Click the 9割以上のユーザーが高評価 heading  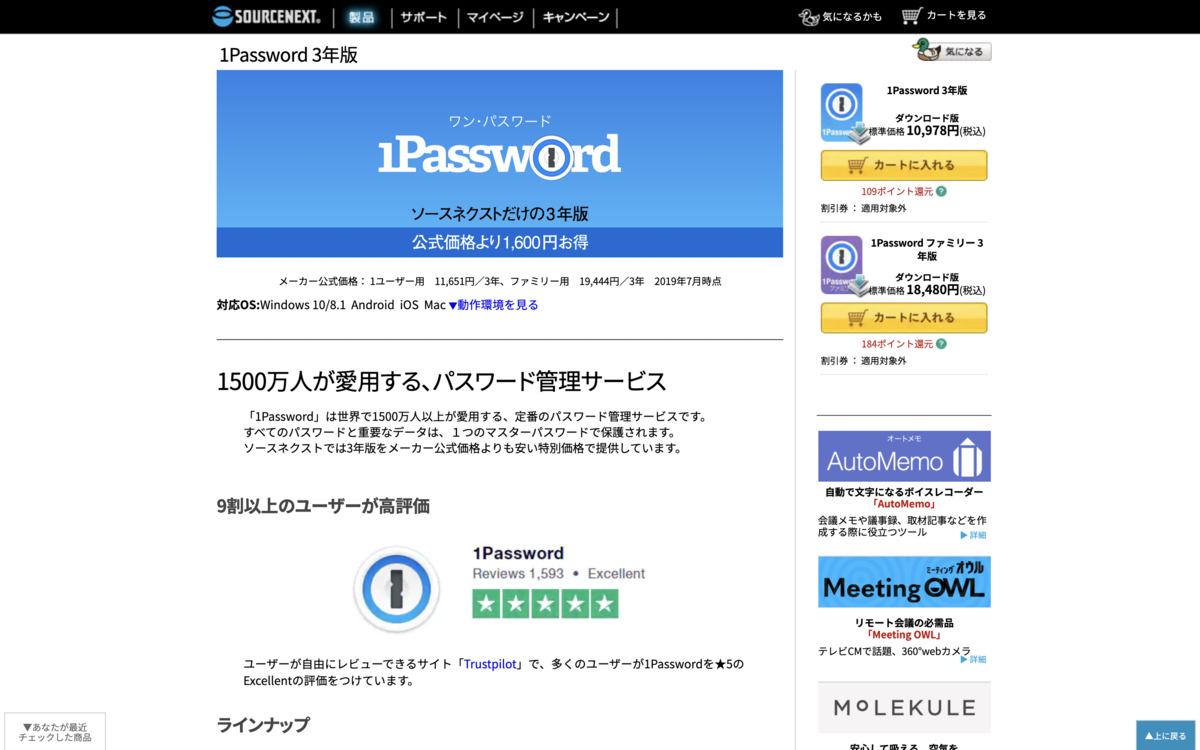tap(323, 506)
